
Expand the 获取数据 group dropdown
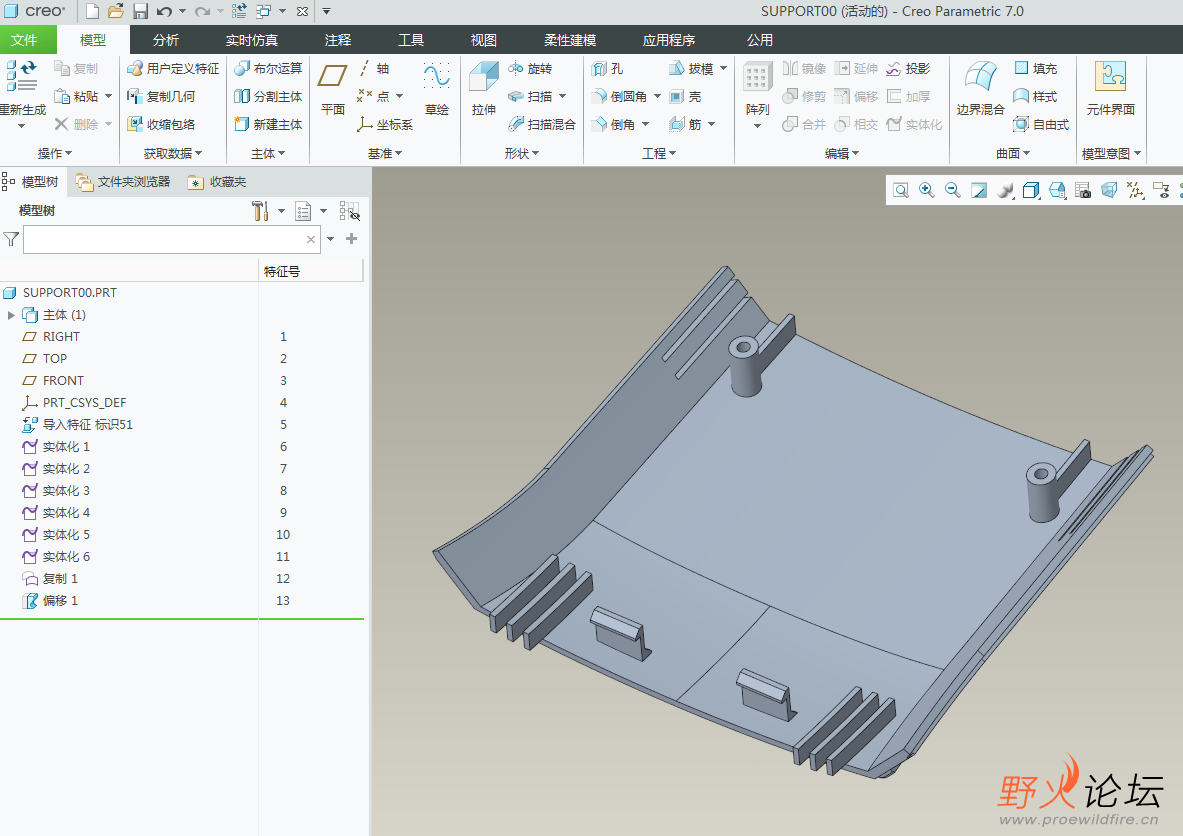(173, 154)
